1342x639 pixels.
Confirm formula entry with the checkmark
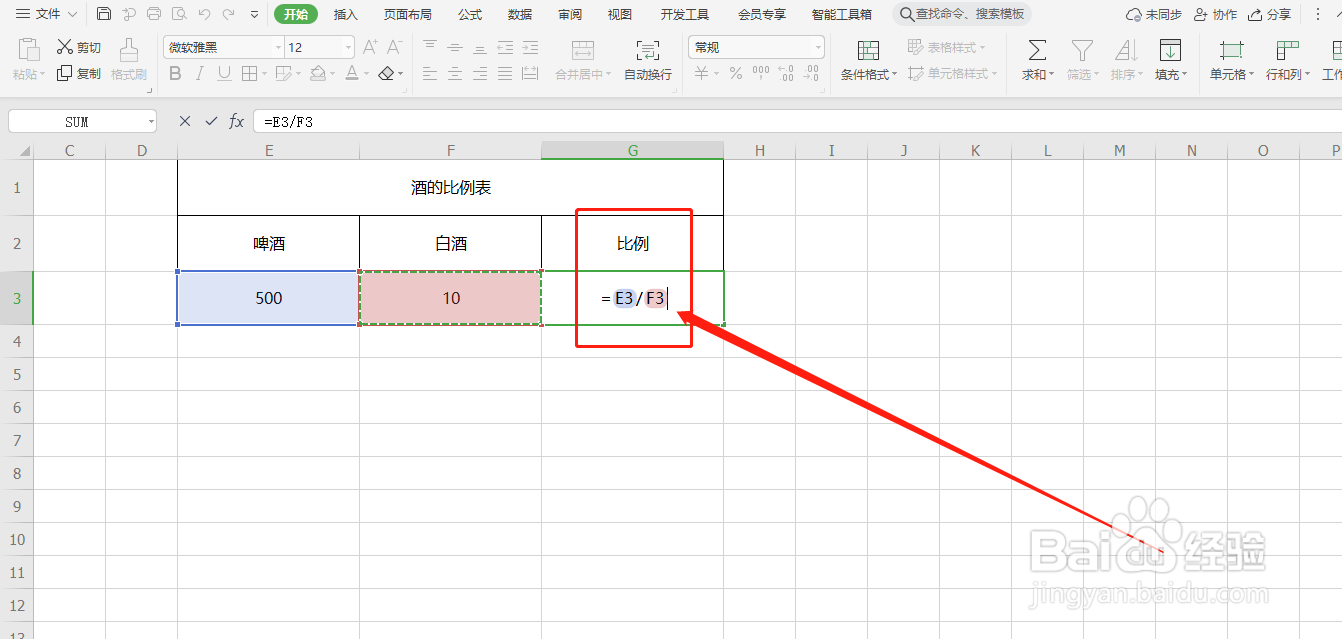pos(210,121)
